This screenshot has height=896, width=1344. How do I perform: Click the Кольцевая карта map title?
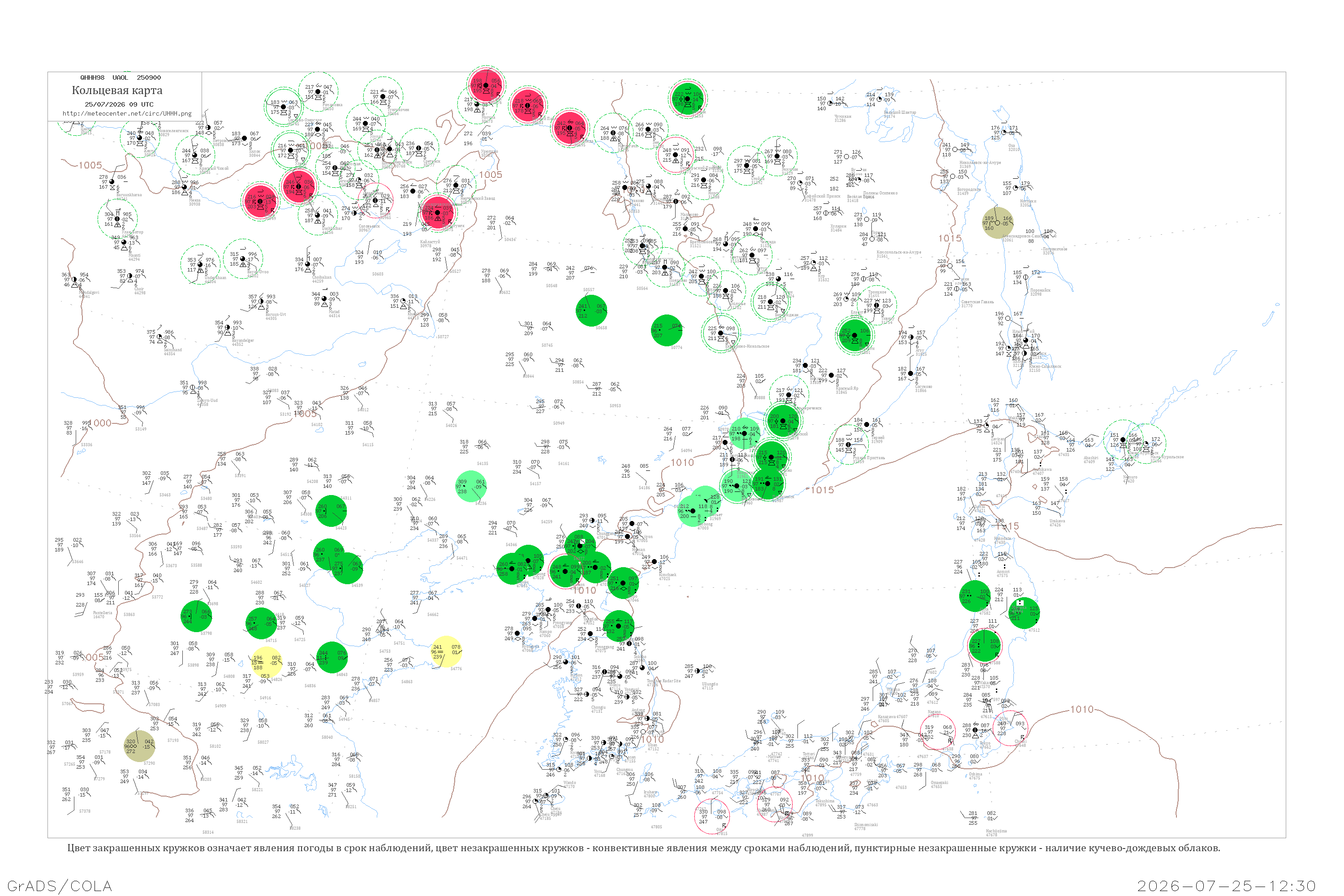click(117, 90)
